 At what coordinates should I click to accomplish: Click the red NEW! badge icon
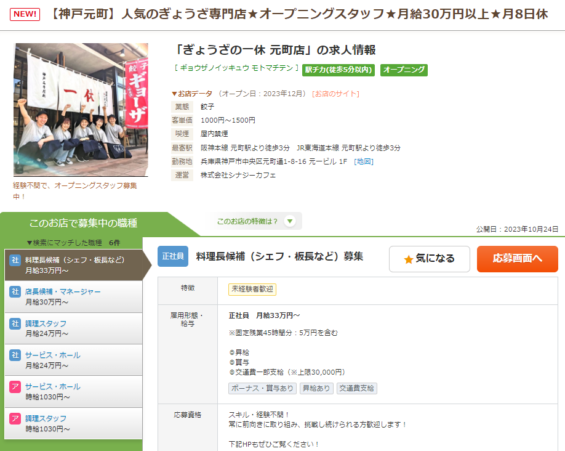coord(25,14)
